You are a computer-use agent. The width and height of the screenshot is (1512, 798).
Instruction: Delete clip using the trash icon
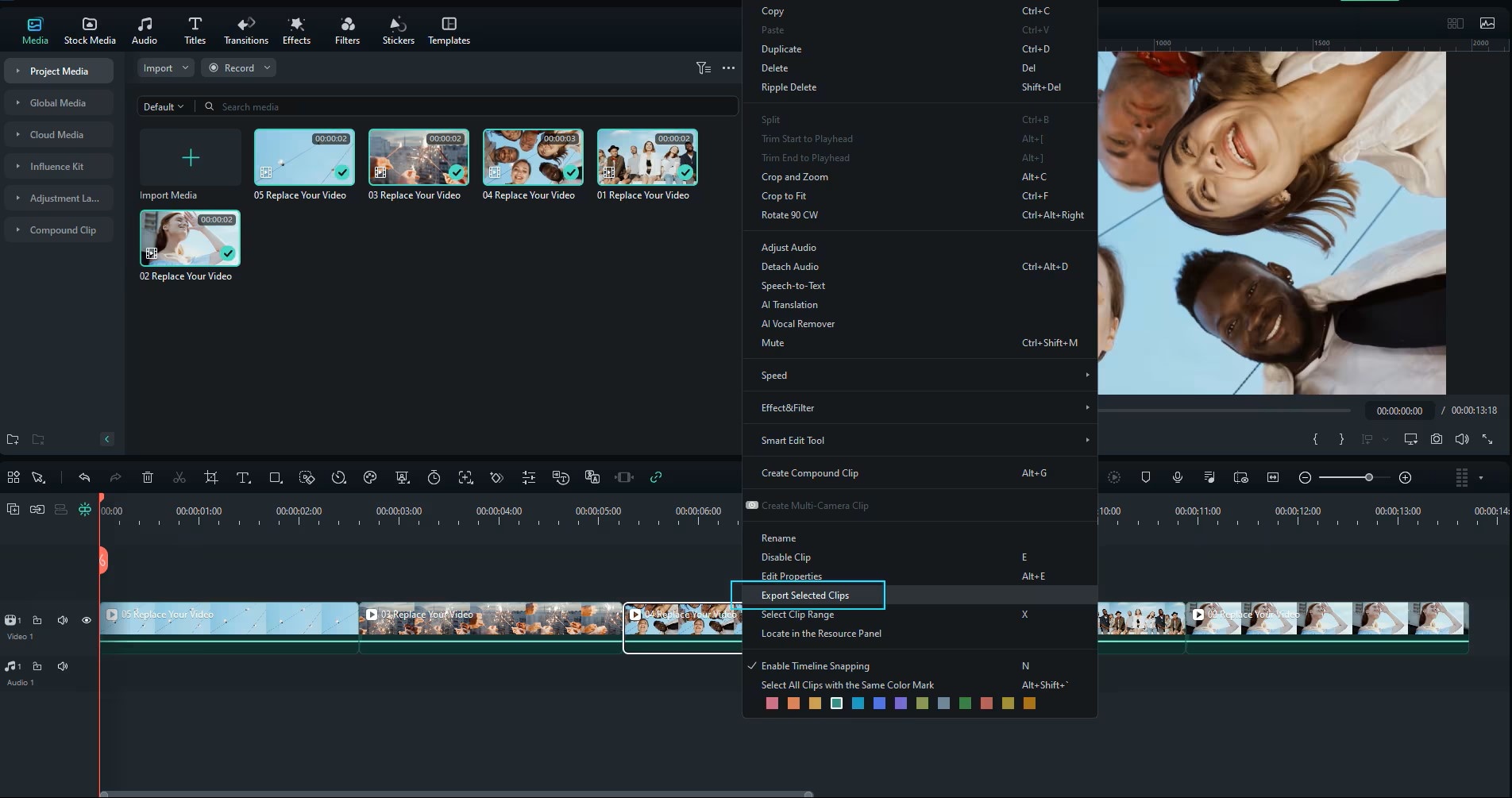[148, 477]
